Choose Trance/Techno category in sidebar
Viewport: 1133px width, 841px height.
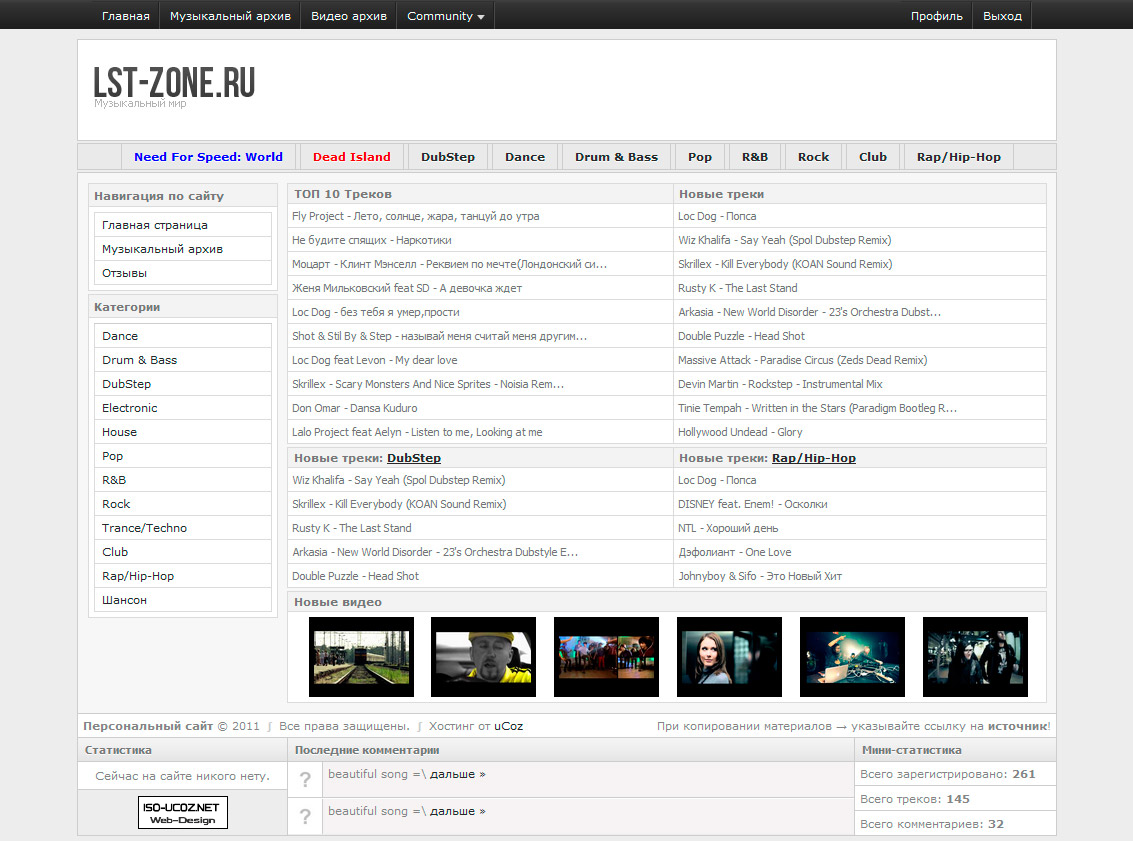[144, 528]
